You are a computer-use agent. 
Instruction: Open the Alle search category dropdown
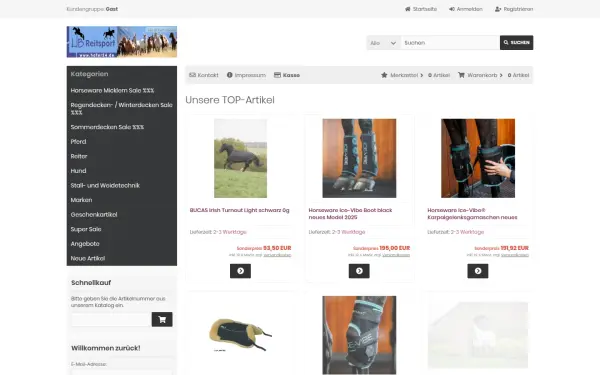click(x=383, y=43)
